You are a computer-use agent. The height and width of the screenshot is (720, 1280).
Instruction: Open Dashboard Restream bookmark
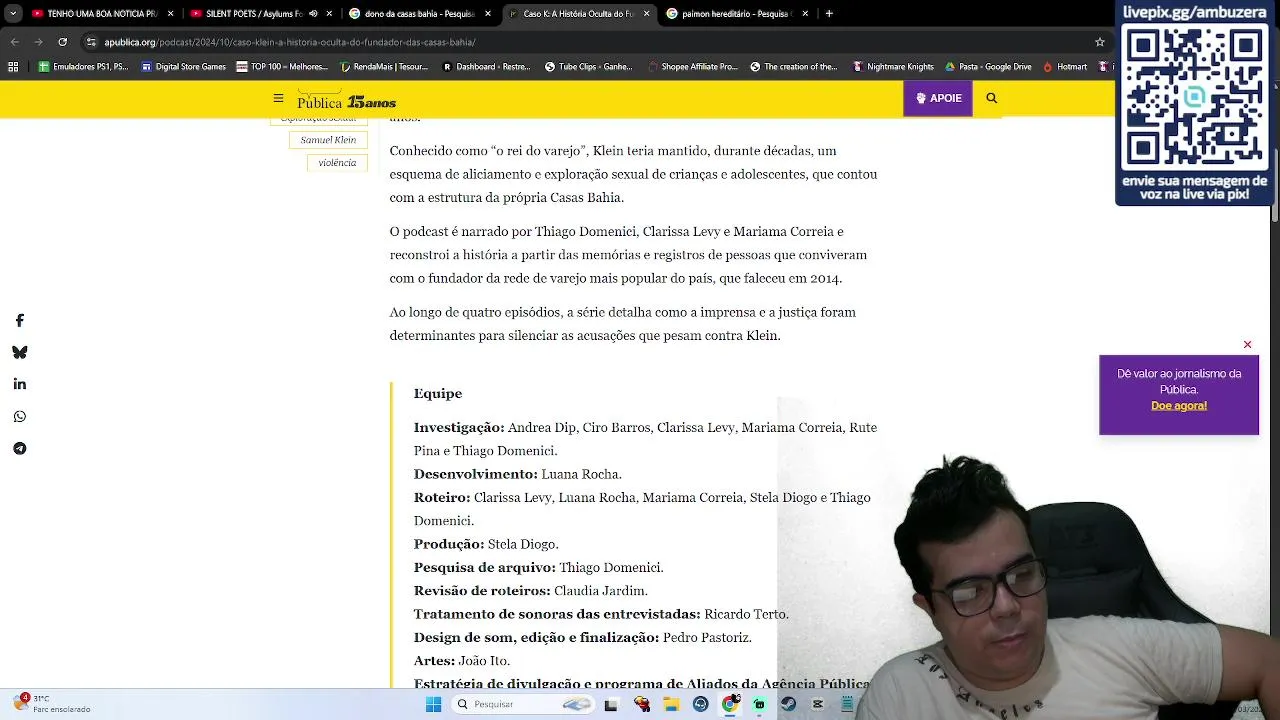pyautogui.click(x=487, y=67)
